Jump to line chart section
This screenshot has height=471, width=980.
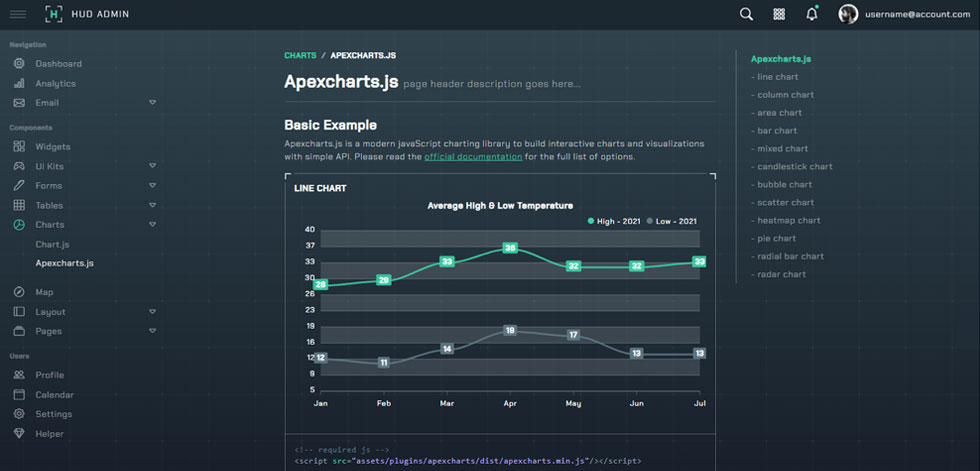pos(774,77)
